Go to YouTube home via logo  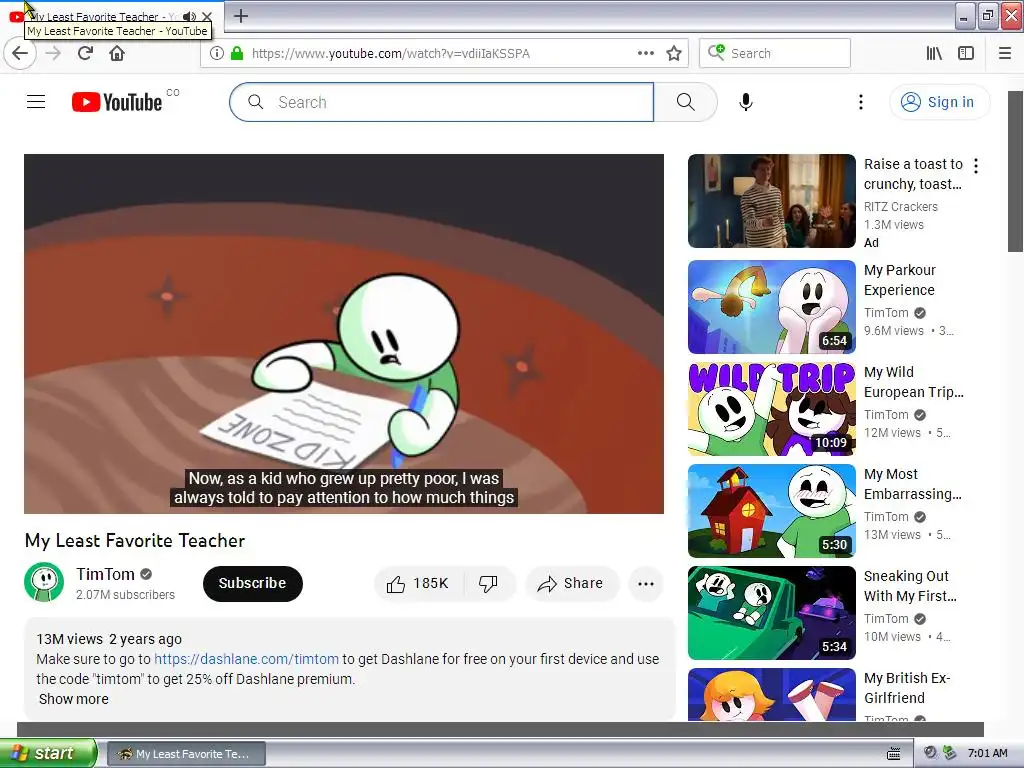point(117,102)
